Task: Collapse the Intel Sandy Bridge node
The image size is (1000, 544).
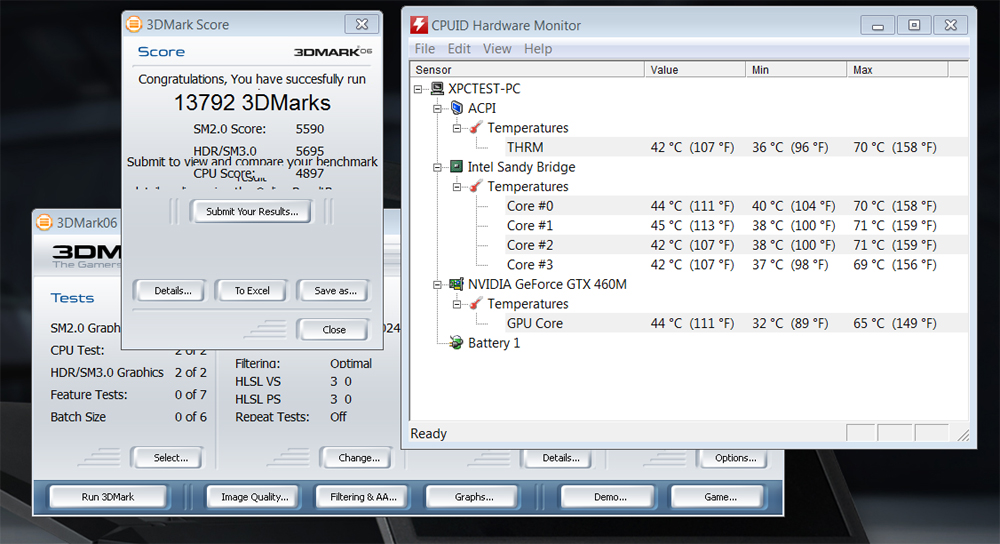Action: [x=438, y=167]
